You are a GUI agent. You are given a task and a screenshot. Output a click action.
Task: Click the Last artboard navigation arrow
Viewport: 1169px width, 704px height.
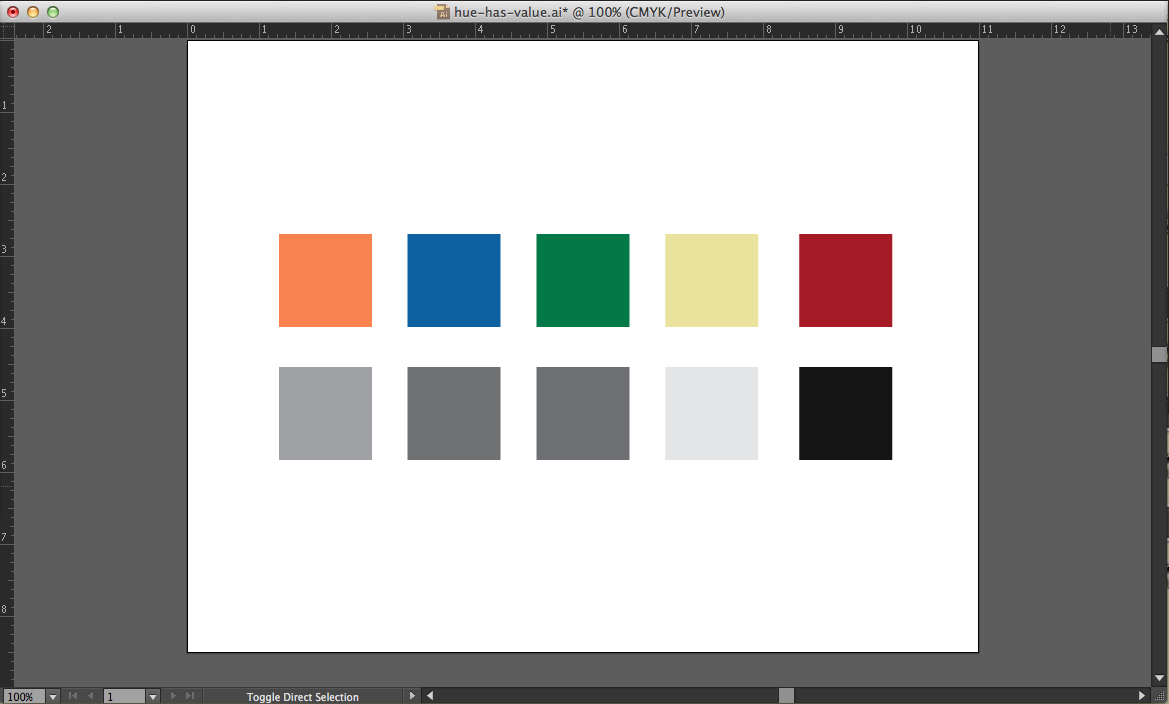[x=189, y=696]
